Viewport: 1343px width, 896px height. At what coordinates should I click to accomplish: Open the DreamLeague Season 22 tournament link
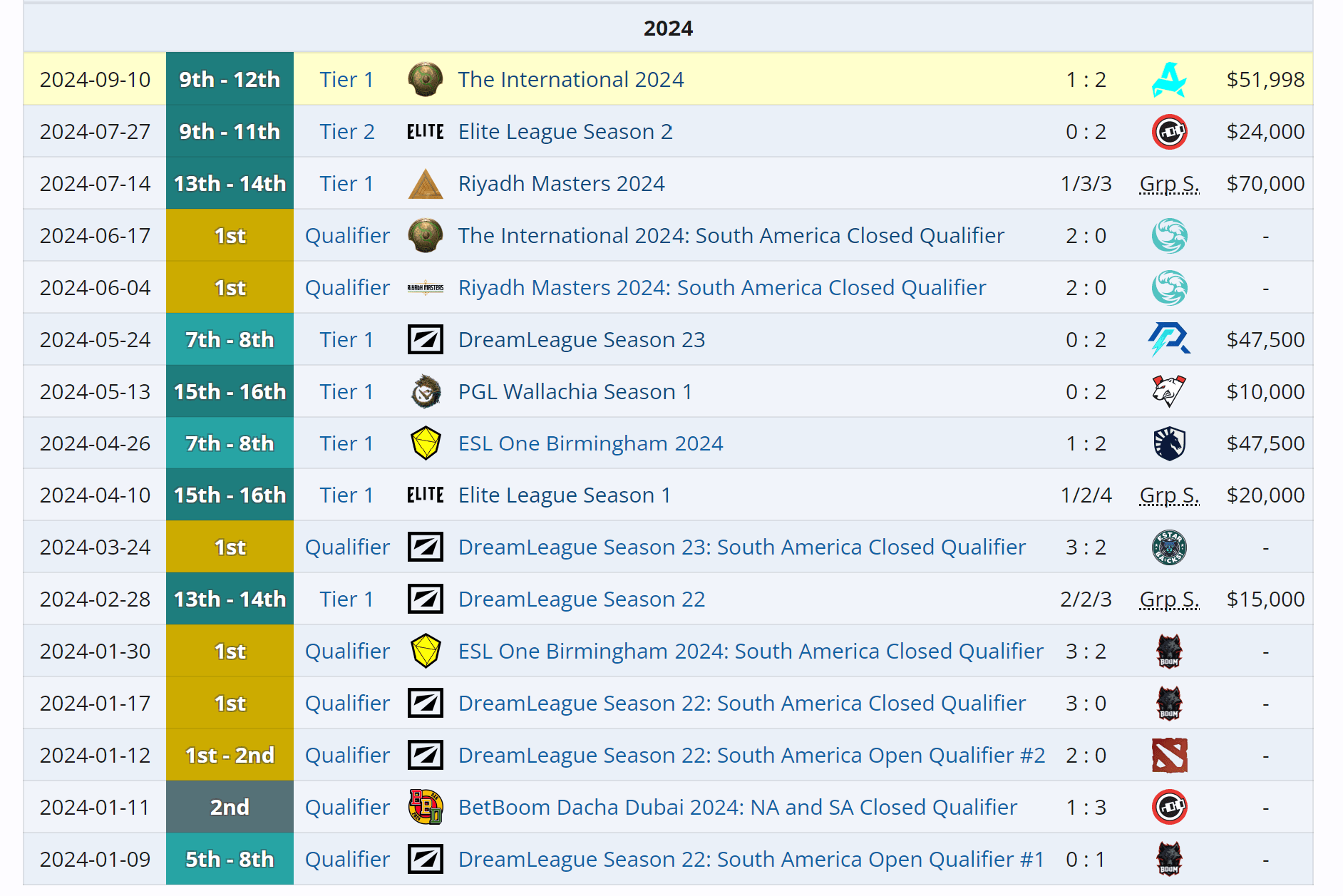581,599
